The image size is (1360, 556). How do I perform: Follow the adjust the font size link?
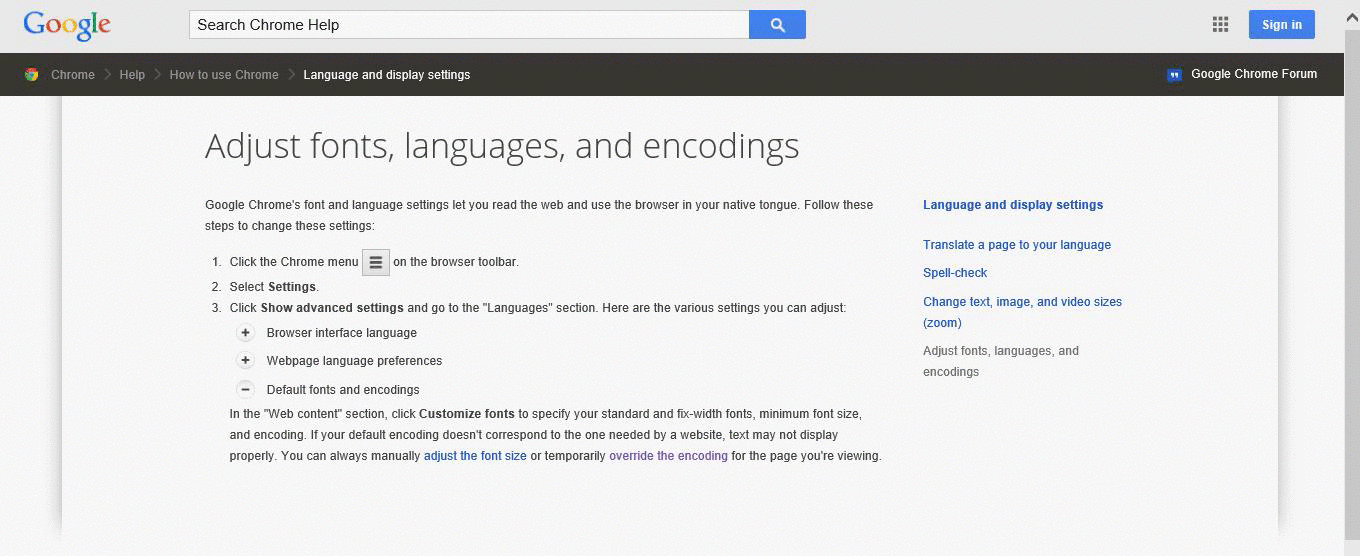(475, 456)
